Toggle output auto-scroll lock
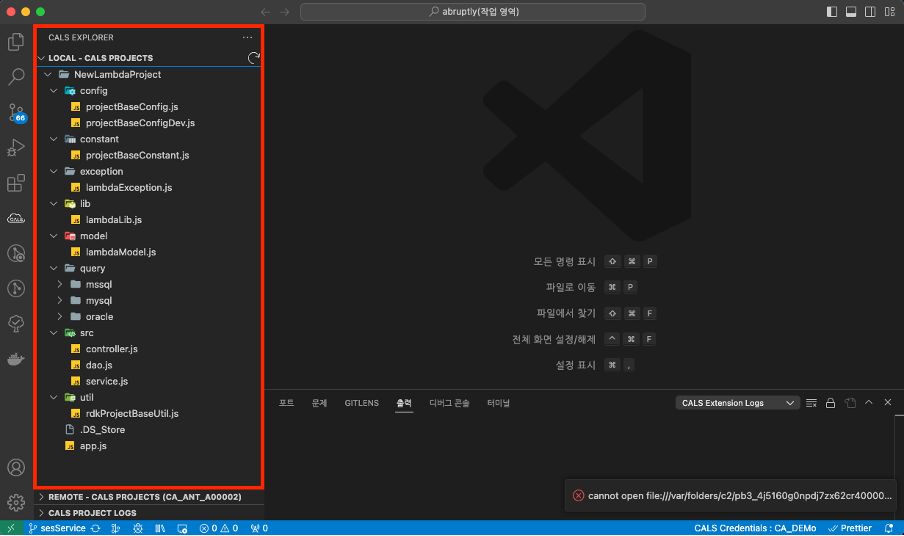This screenshot has width=904, height=536. (x=830, y=403)
